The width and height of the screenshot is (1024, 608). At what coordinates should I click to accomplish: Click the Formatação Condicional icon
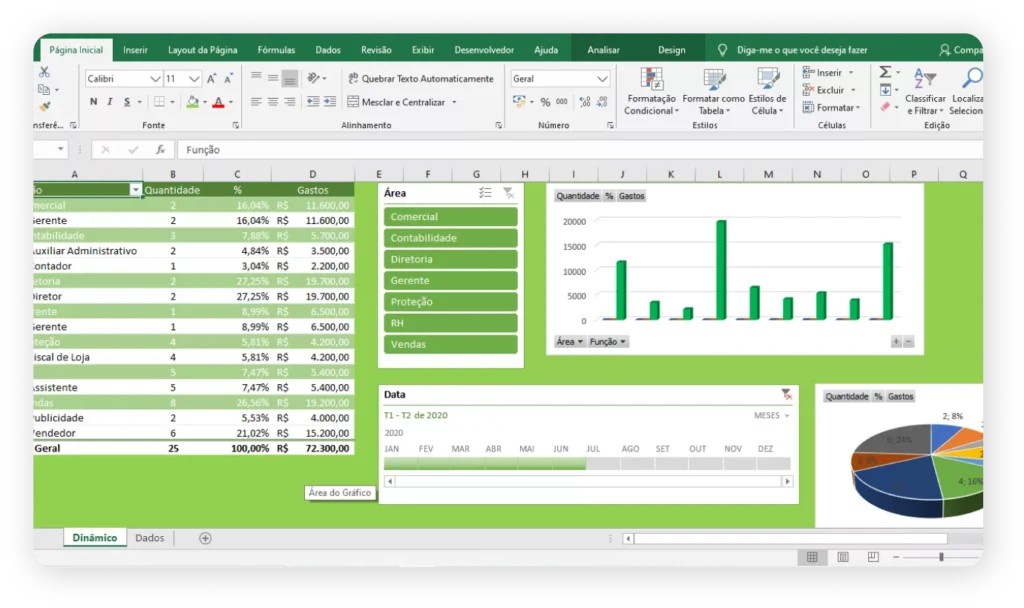click(x=651, y=81)
